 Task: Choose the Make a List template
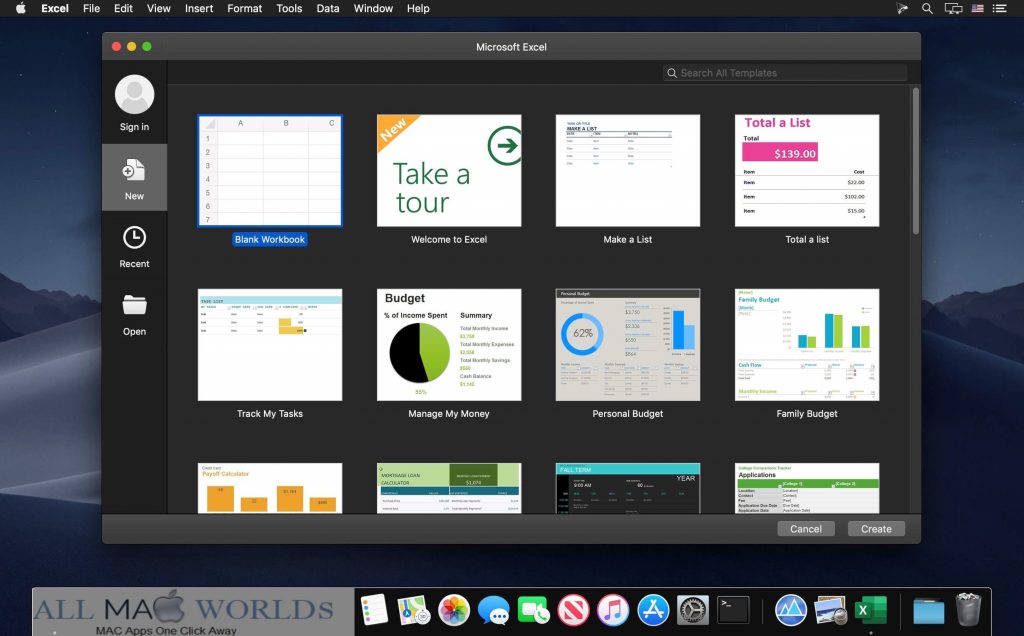tap(628, 171)
